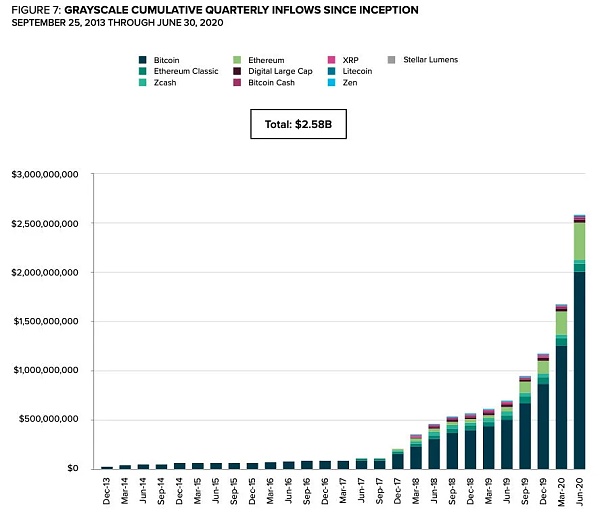Click the 'Total: $2.58B' box

point(298,124)
